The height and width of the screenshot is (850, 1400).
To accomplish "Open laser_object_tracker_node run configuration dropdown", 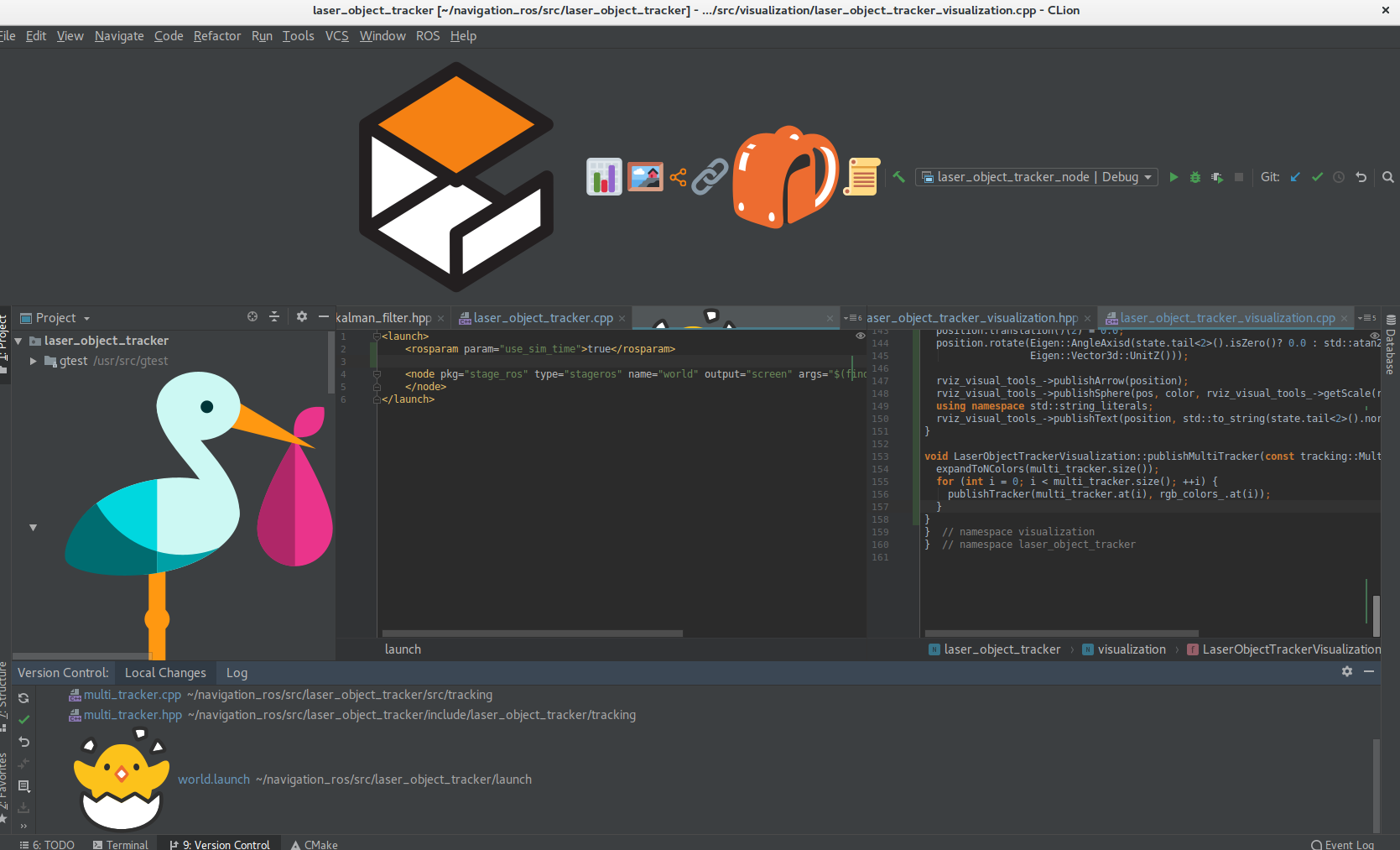I will click(1037, 177).
